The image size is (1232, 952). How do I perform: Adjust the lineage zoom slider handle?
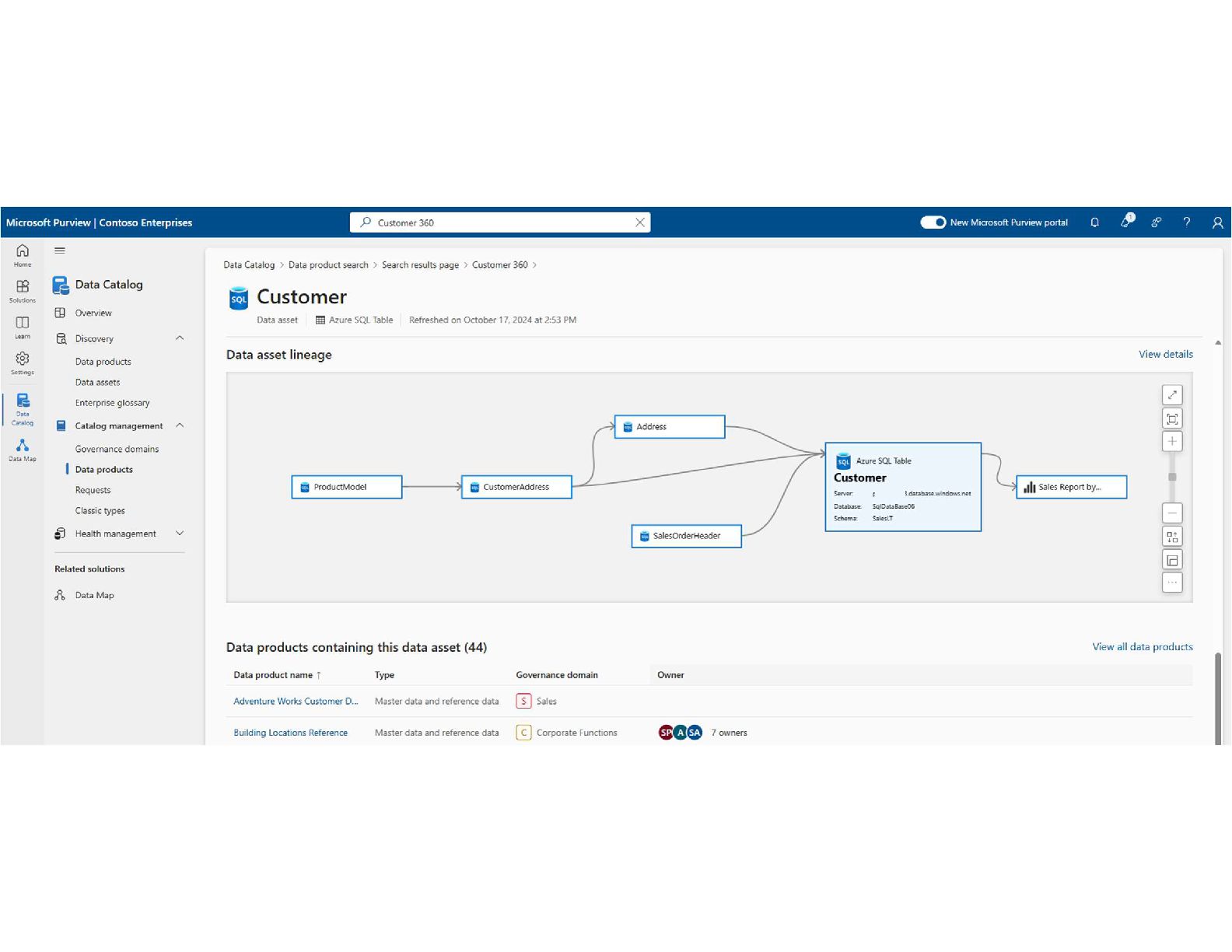(1172, 477)
